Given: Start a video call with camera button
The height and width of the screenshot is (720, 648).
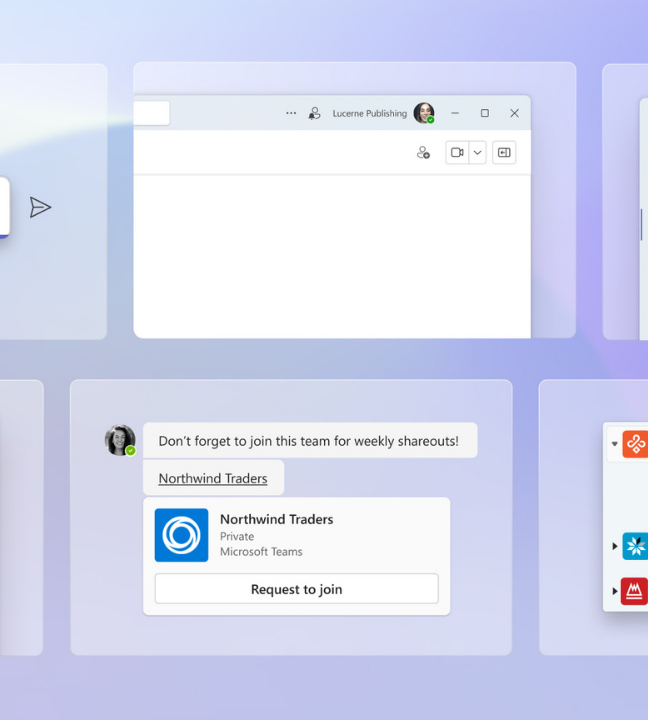Looking at the screenshot, I should (457, 152).
